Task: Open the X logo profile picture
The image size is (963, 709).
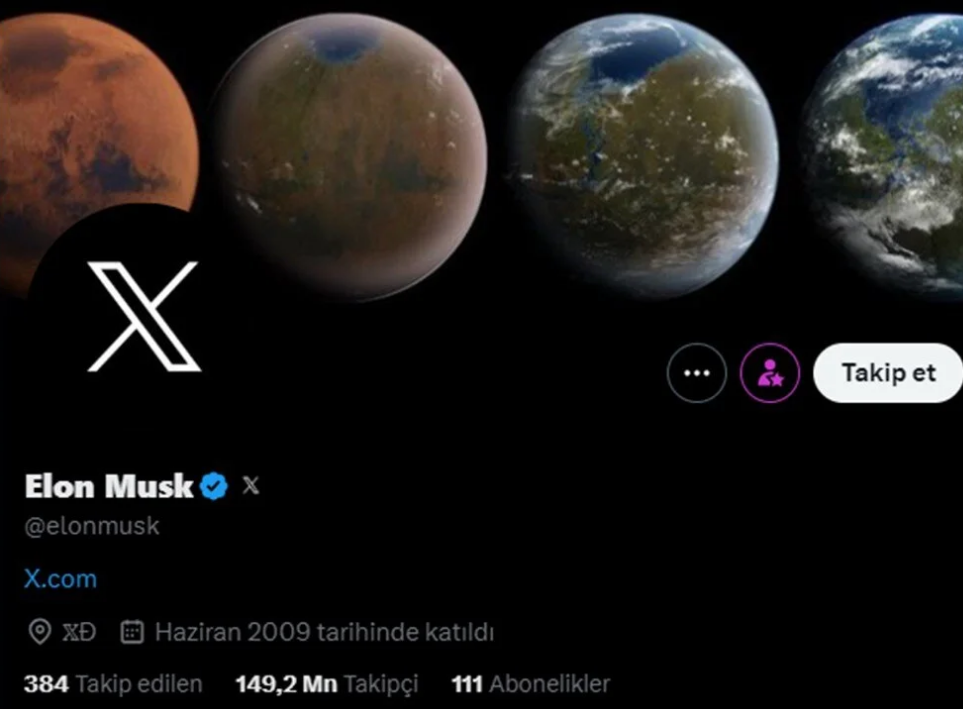Action: click(x=144, y=316)
